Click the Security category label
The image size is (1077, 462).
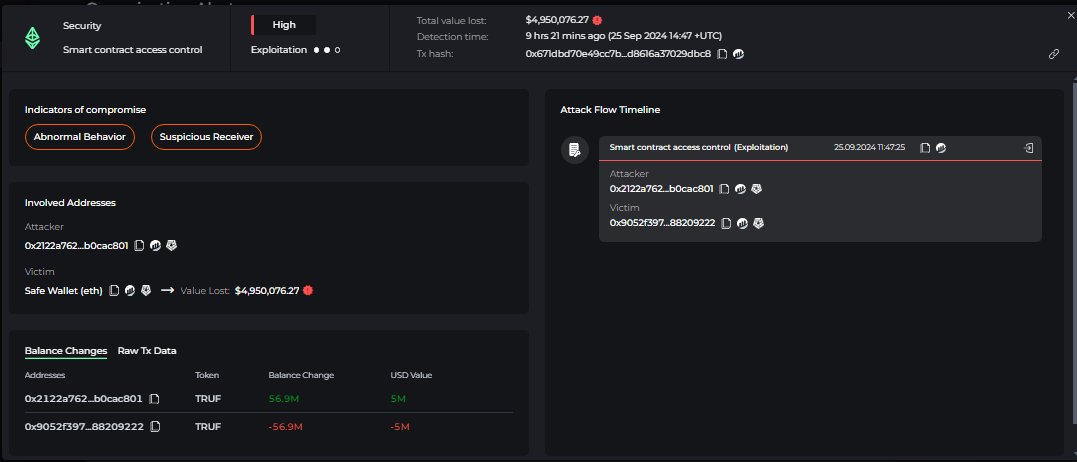(x=82, y=26)
